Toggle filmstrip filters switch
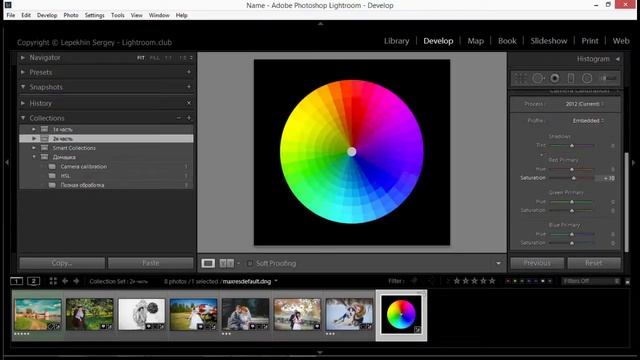 627,281
